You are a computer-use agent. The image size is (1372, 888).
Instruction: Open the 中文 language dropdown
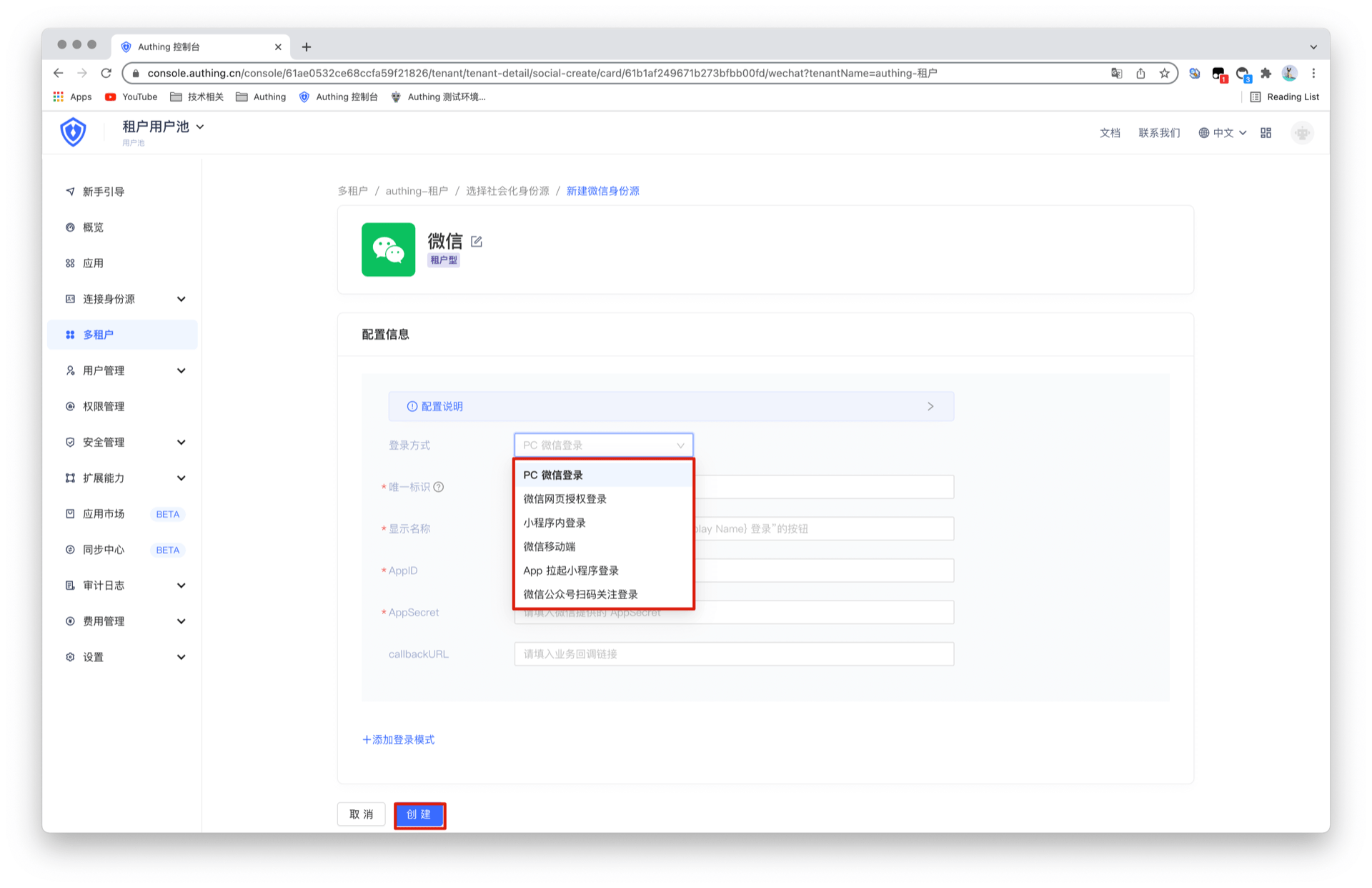(x=1223, y=133)
